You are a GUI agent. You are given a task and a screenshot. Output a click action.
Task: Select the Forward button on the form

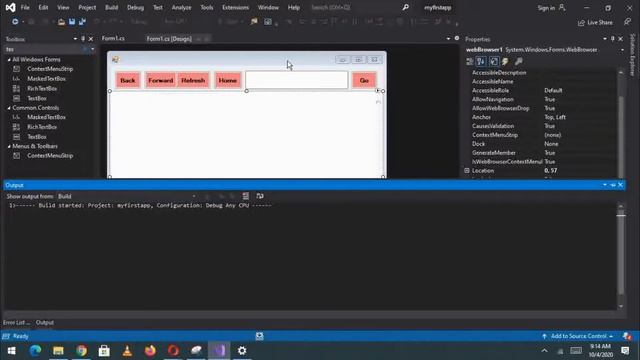pos(161,80)
